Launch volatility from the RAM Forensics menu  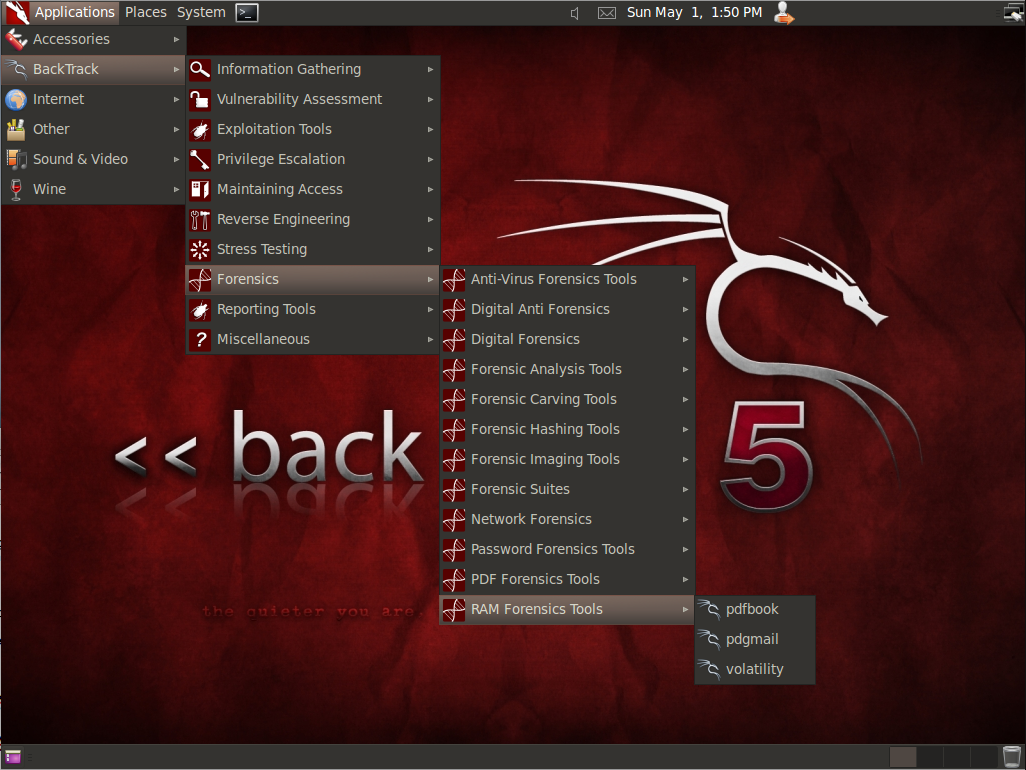(x=756, y=669)
